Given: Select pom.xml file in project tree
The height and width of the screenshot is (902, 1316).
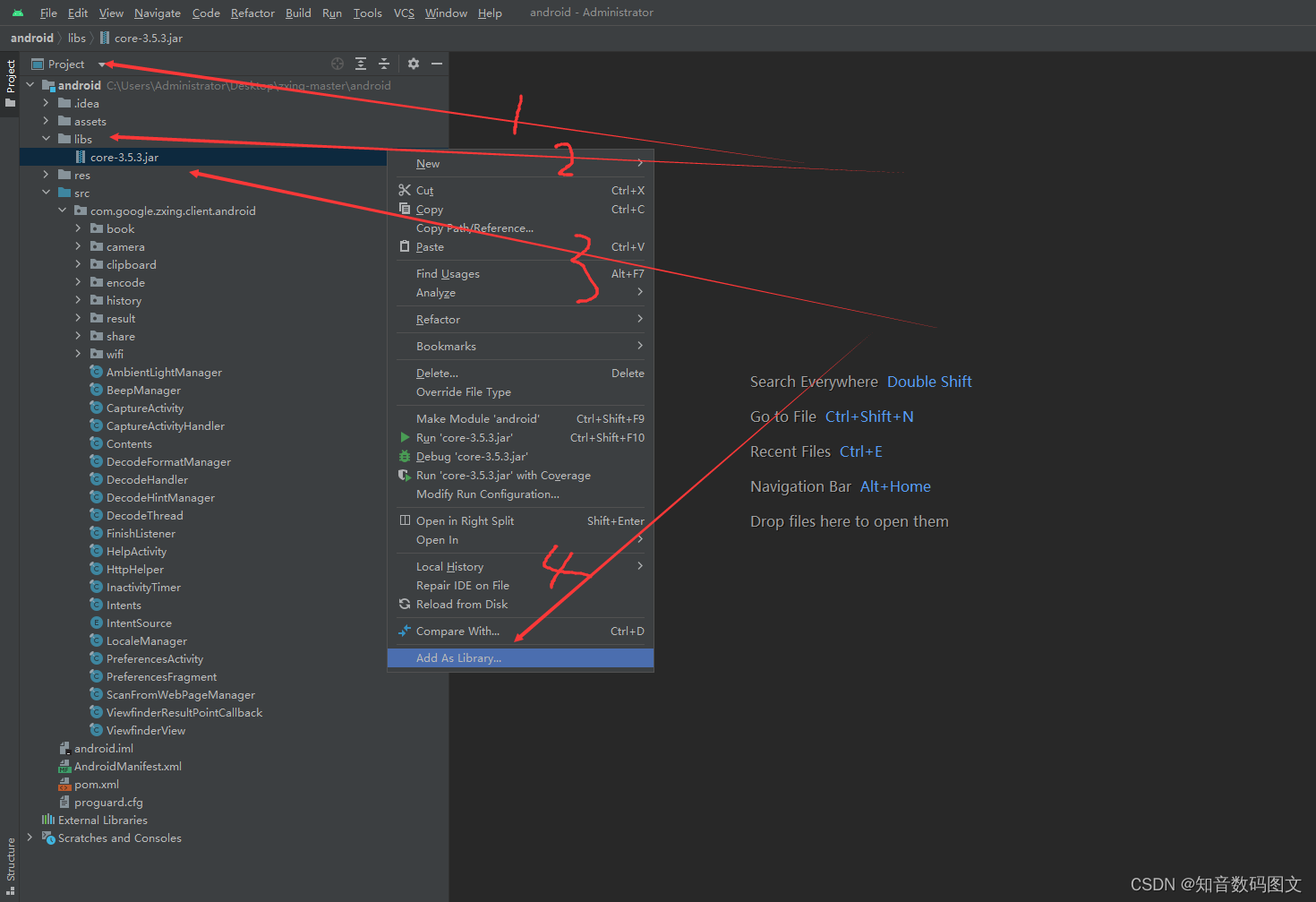Looking at the screenshot, I should pyautogui.click(x=97, y=784).
